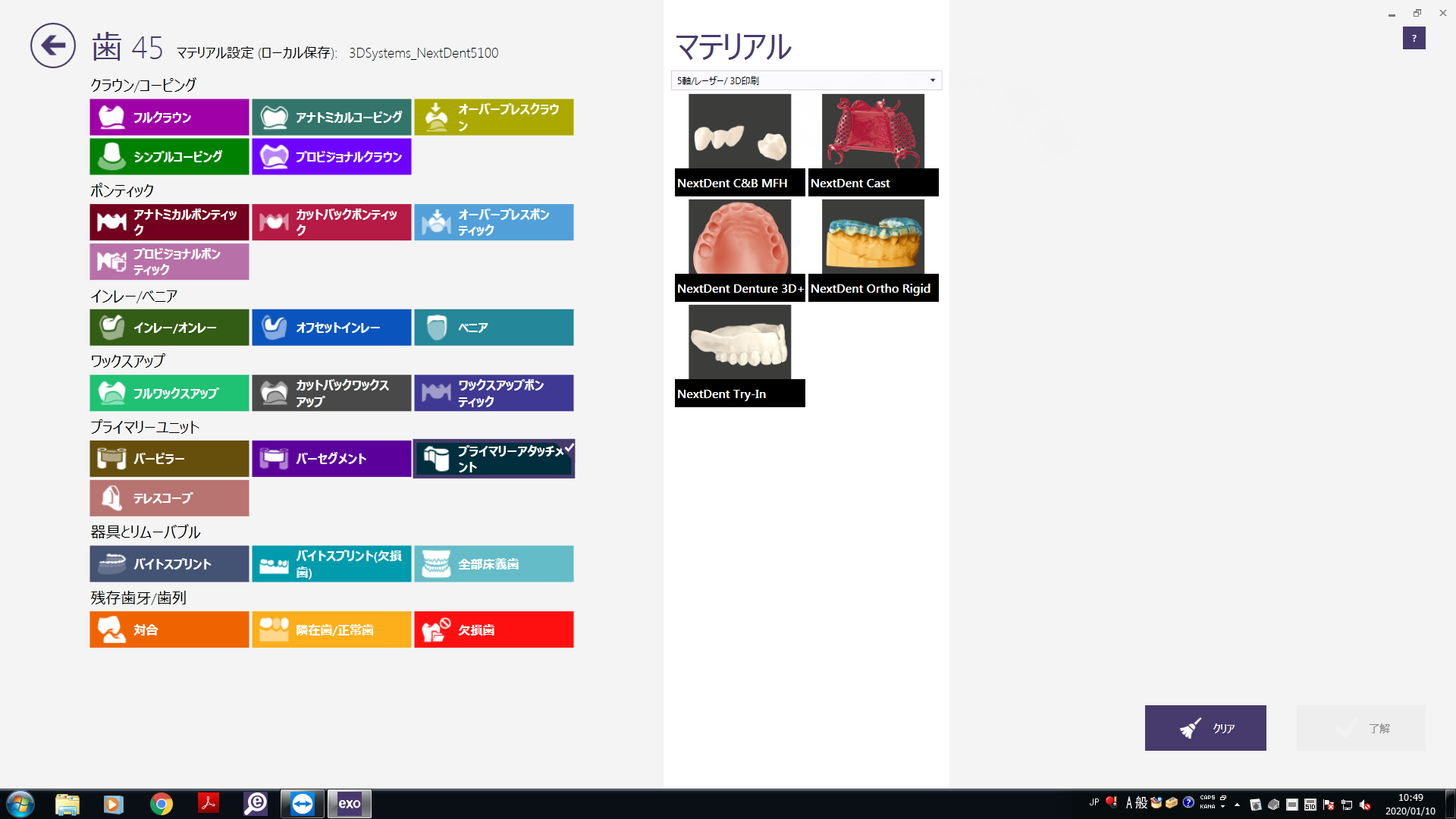Image resolution: width=1456 pixels, height=819 pixels.
Task: Select インレー/オンレー tile
Action: (x=169, y=328)
